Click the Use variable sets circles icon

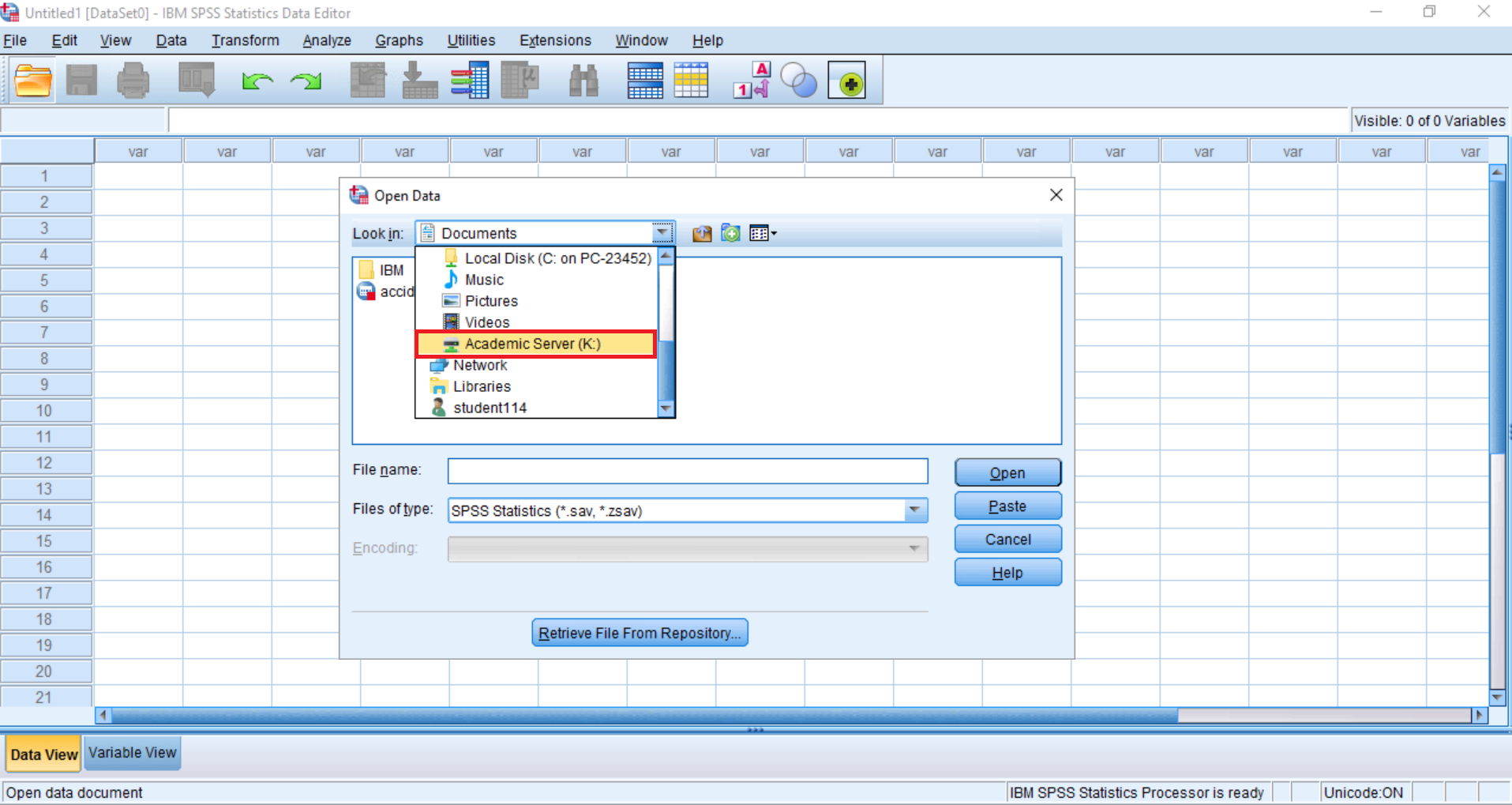[798, 81]
